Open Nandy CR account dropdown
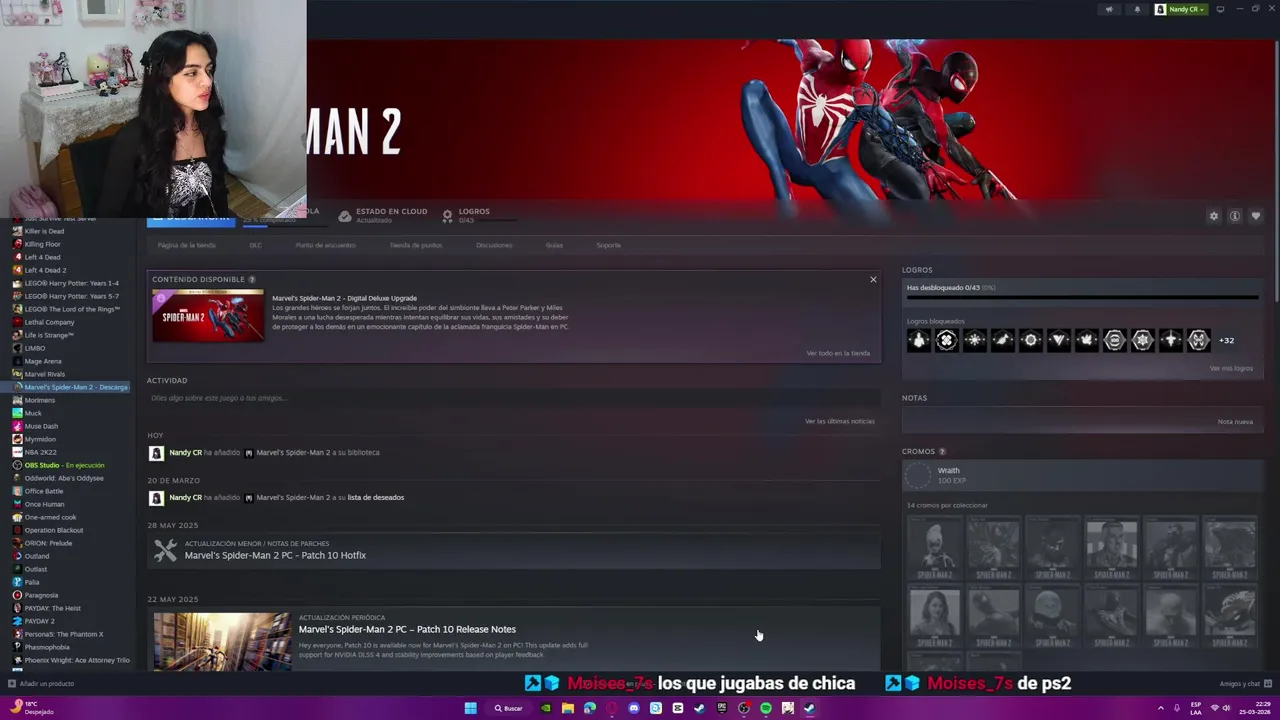 (x=1181, y=9)
